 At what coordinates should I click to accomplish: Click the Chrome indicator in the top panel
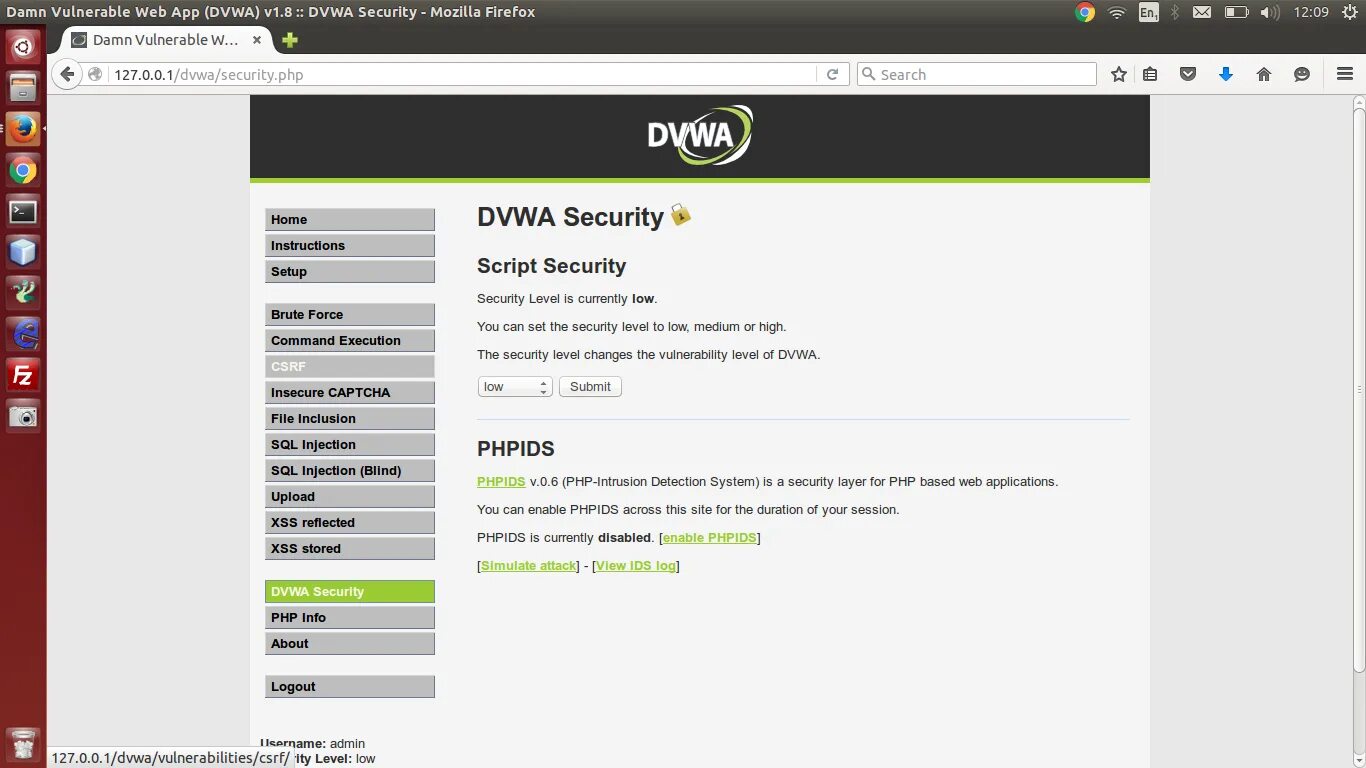(x=1085, y=12)
